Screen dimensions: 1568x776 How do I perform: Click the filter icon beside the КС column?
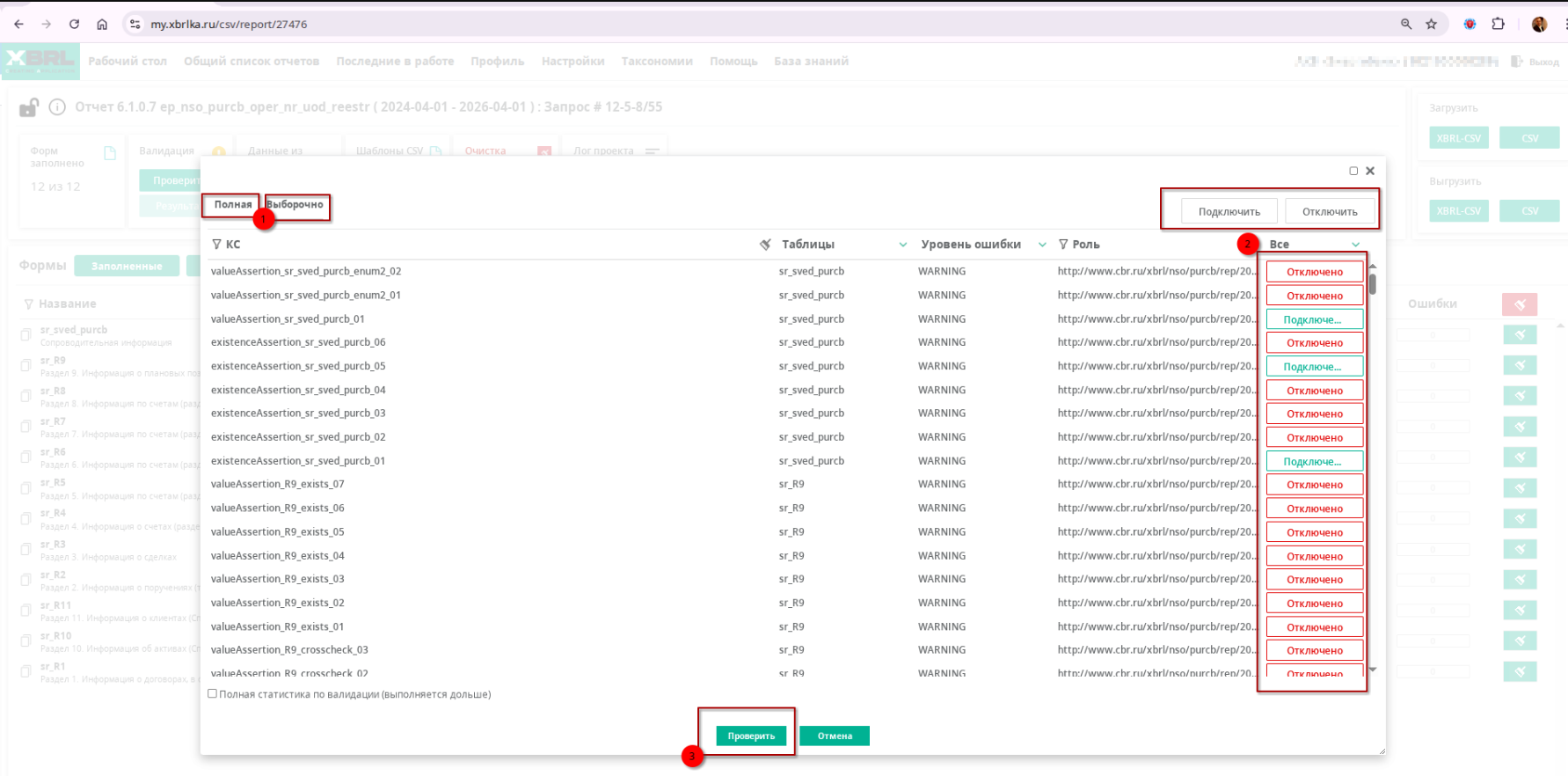216,245
